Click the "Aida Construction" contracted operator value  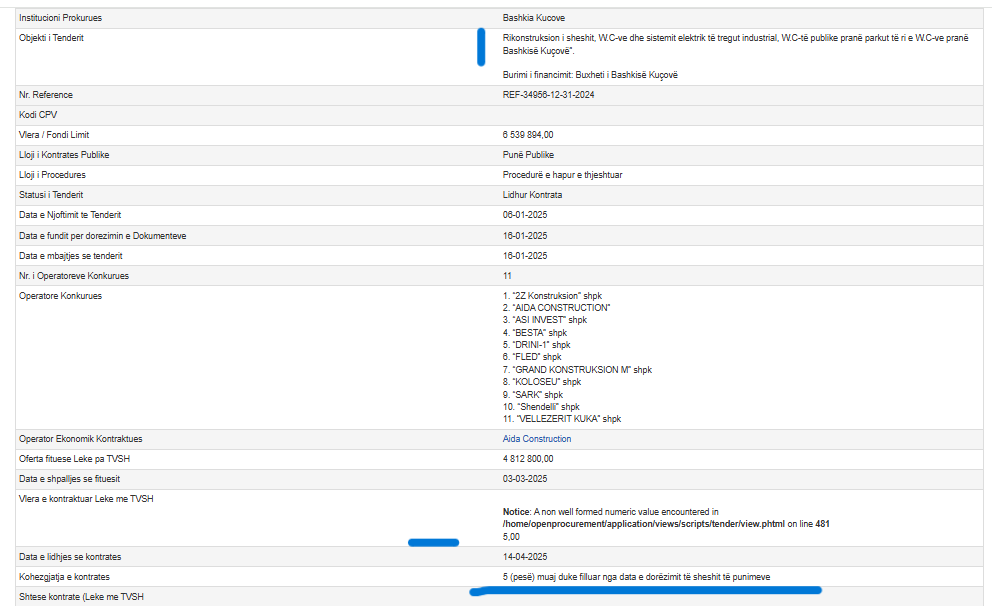pos(537,439)
